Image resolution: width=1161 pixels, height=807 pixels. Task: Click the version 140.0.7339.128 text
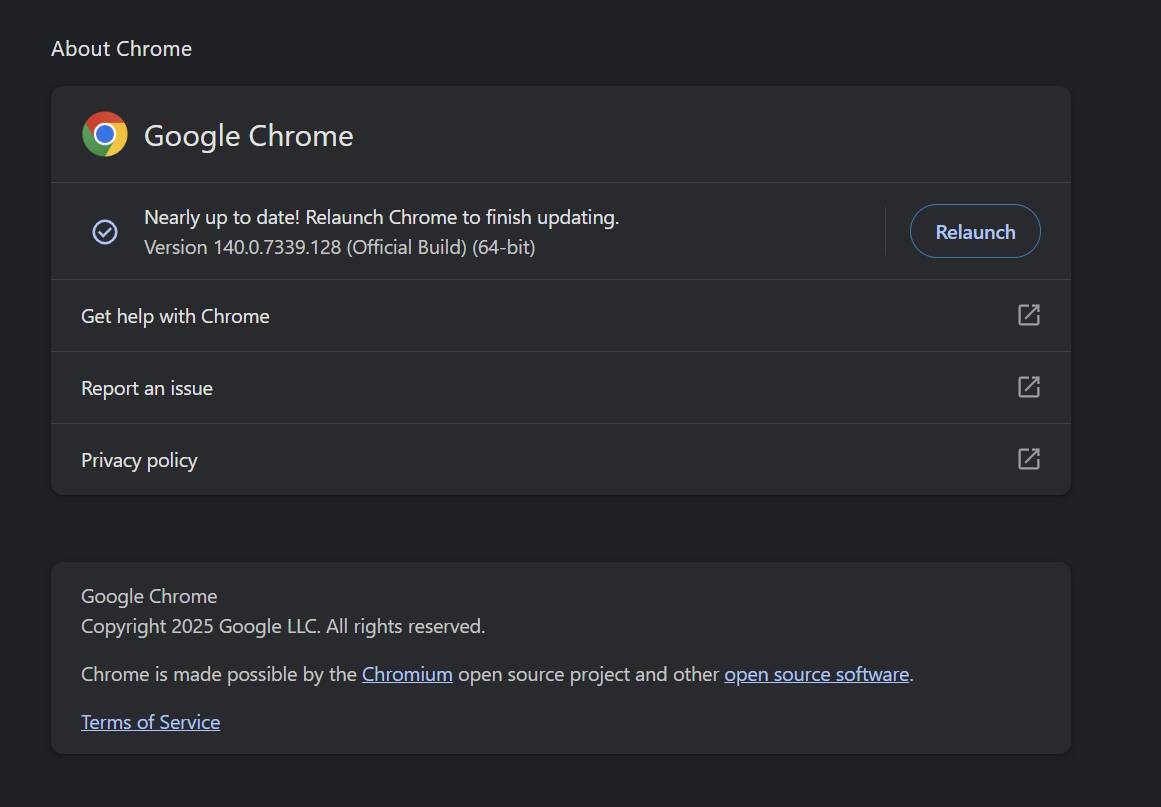(x=339, y=247)
